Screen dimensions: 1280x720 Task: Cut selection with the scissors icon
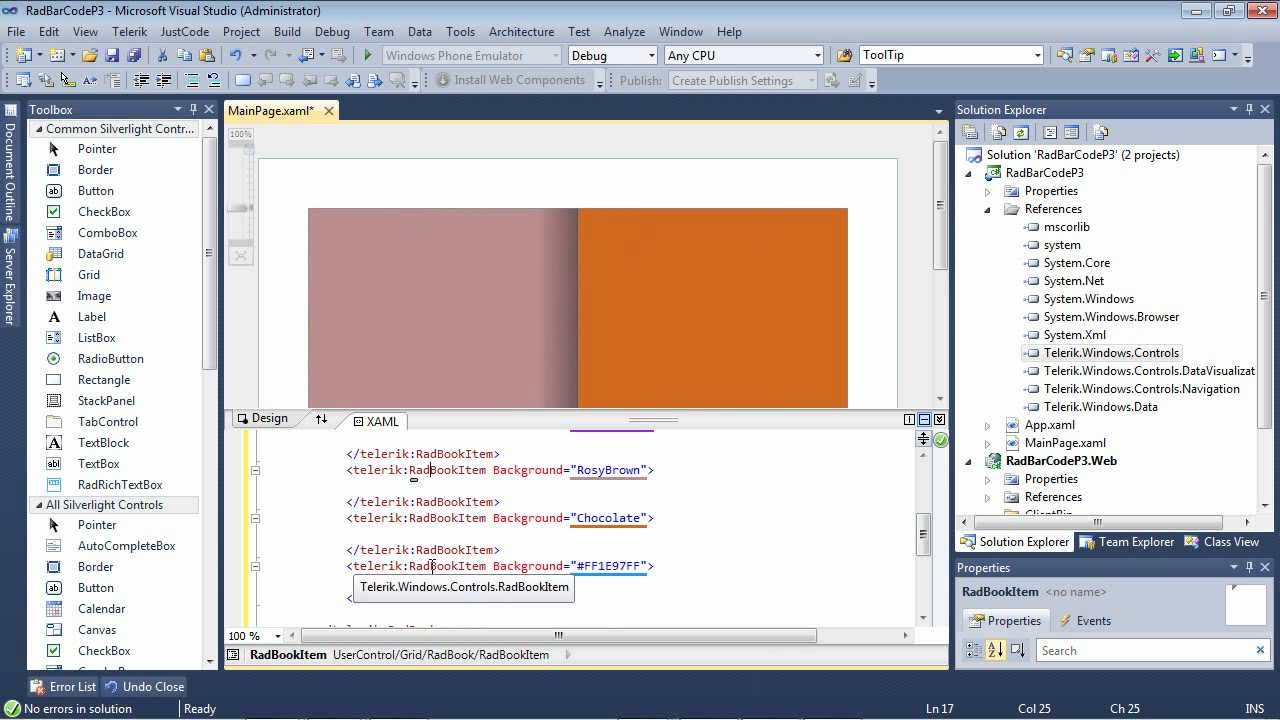[162, 56]
